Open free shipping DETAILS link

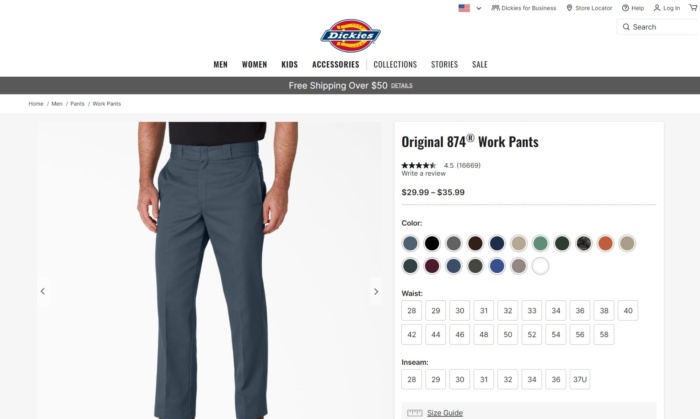click(402, 86)
